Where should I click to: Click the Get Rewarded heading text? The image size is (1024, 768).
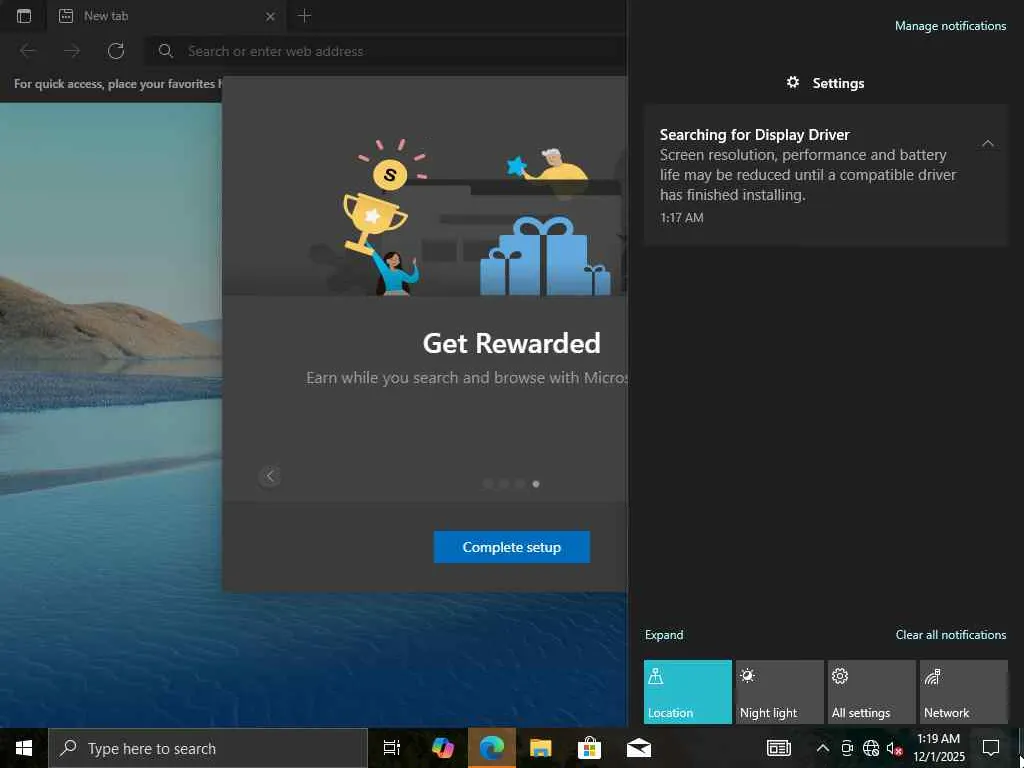511,344
